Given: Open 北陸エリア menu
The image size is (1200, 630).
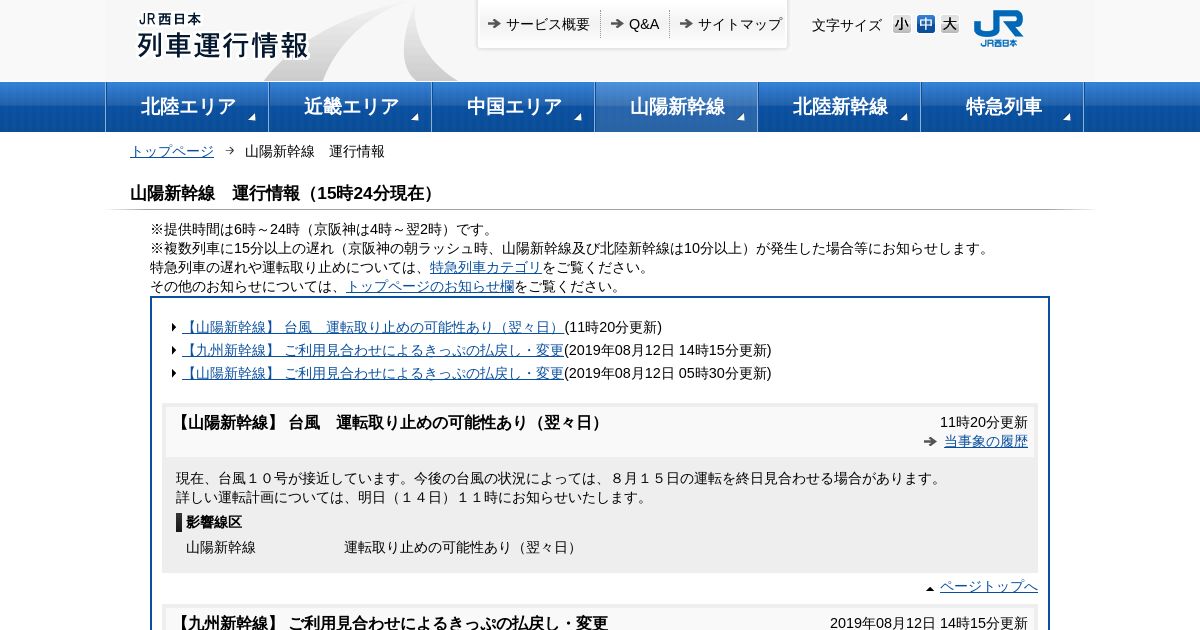Looking at the screenshot, I should pyautogui.click(x=187, y=107).
